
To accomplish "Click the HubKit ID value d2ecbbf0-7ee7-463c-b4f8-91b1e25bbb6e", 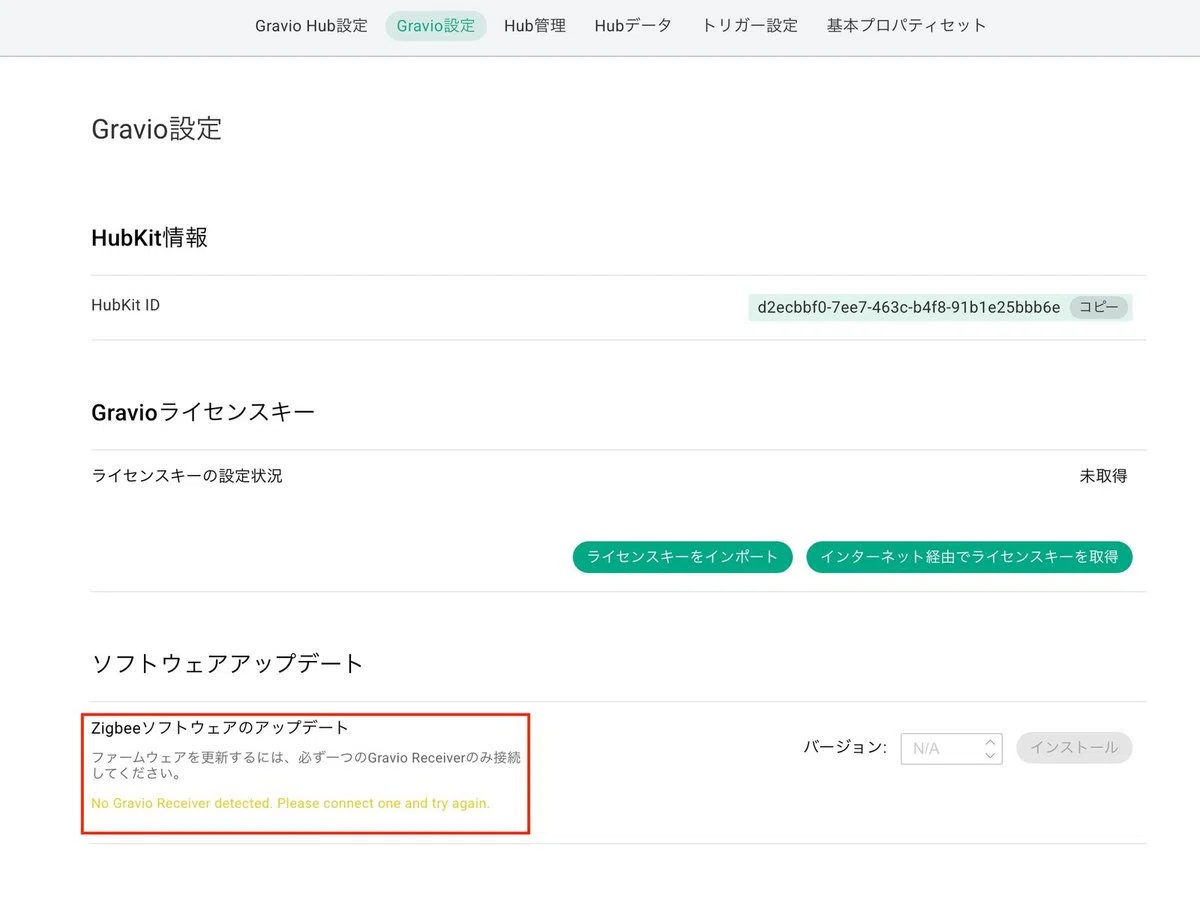I will 909,307.
